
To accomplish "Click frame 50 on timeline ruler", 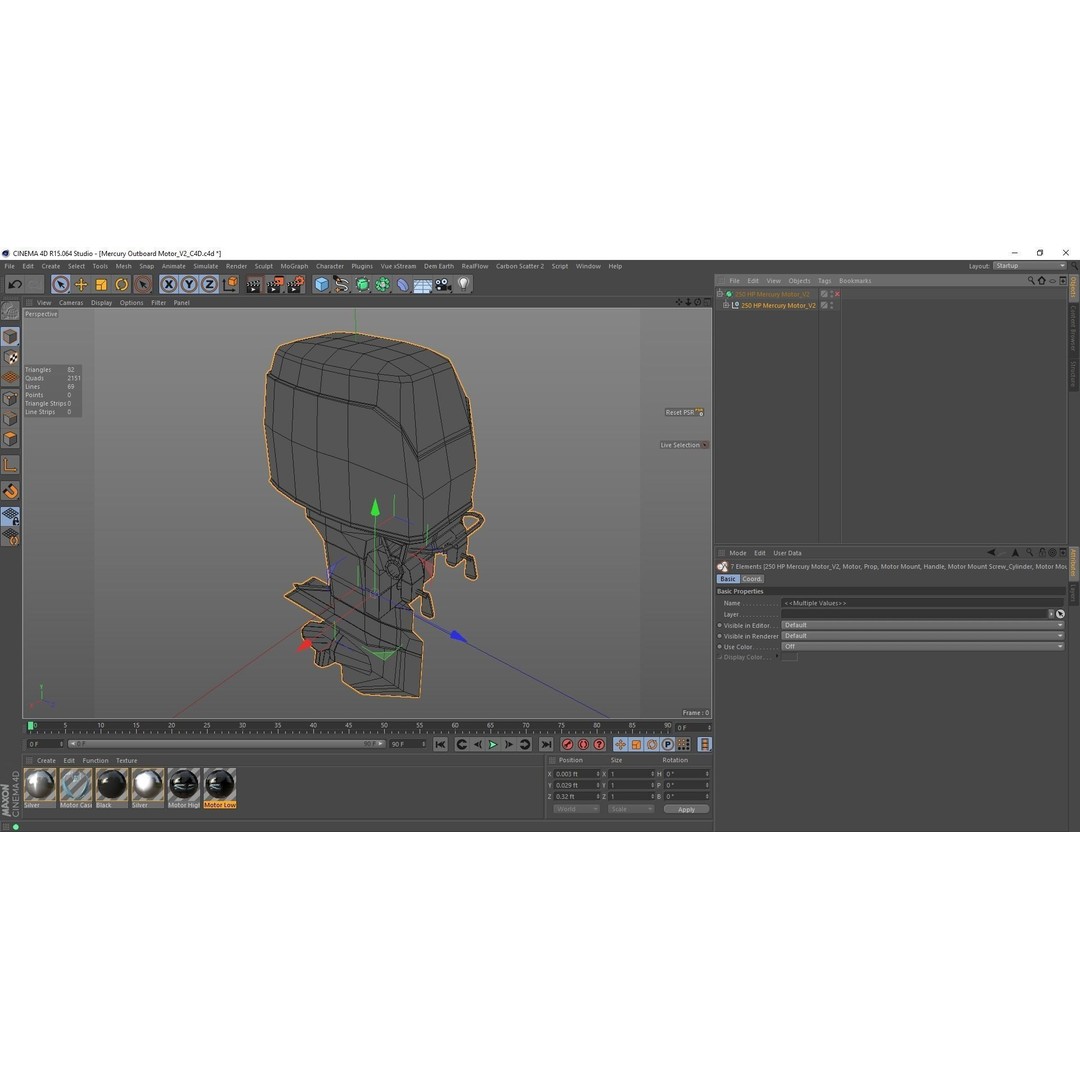I will click(384, 726).
